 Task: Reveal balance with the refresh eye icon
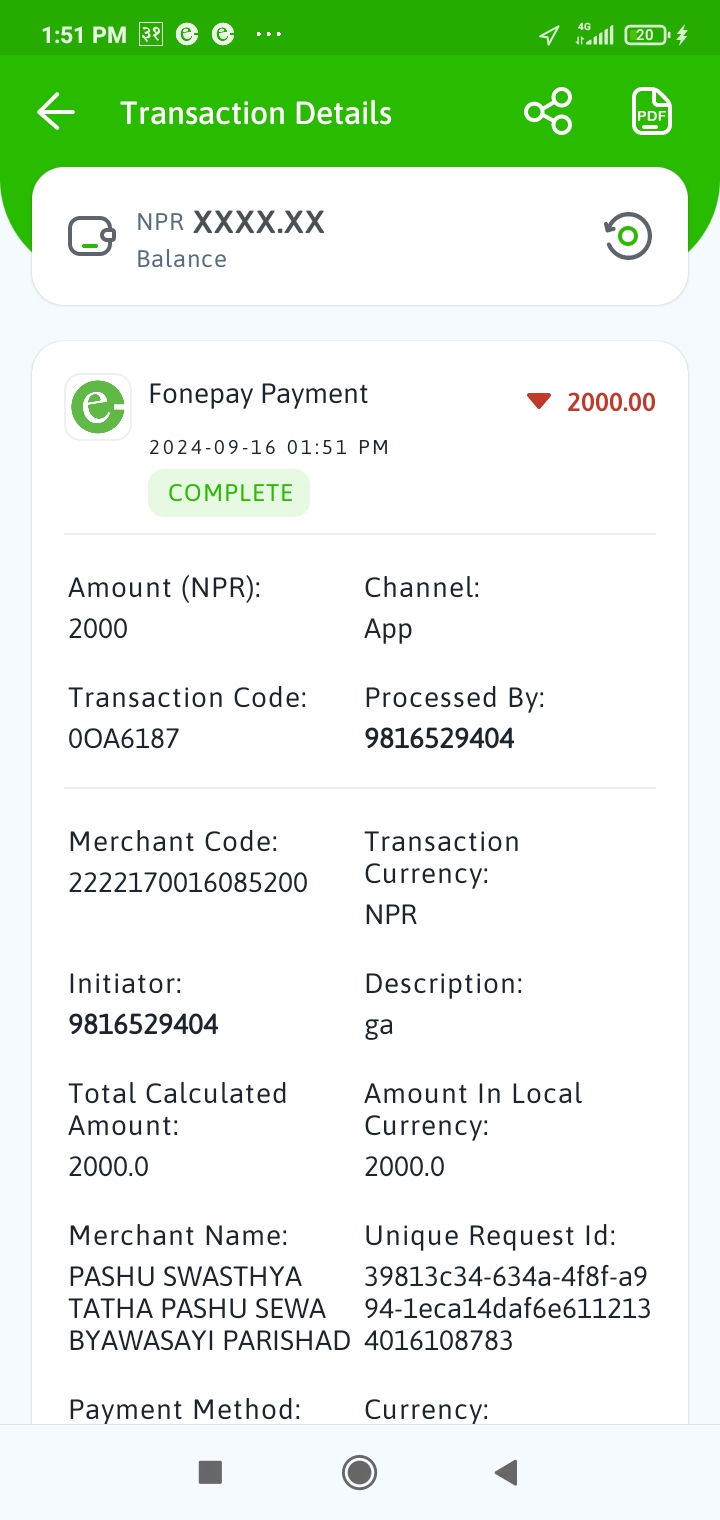628,237
